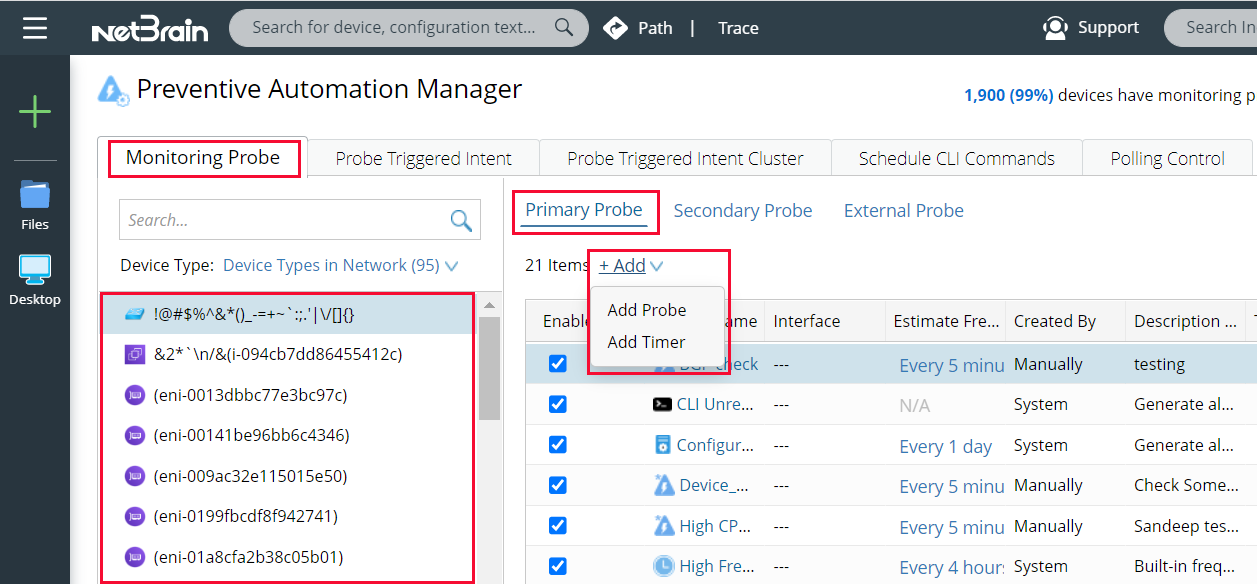
Task: Enable the checkbox on the BGP Check row
Action: click(557, 364)
